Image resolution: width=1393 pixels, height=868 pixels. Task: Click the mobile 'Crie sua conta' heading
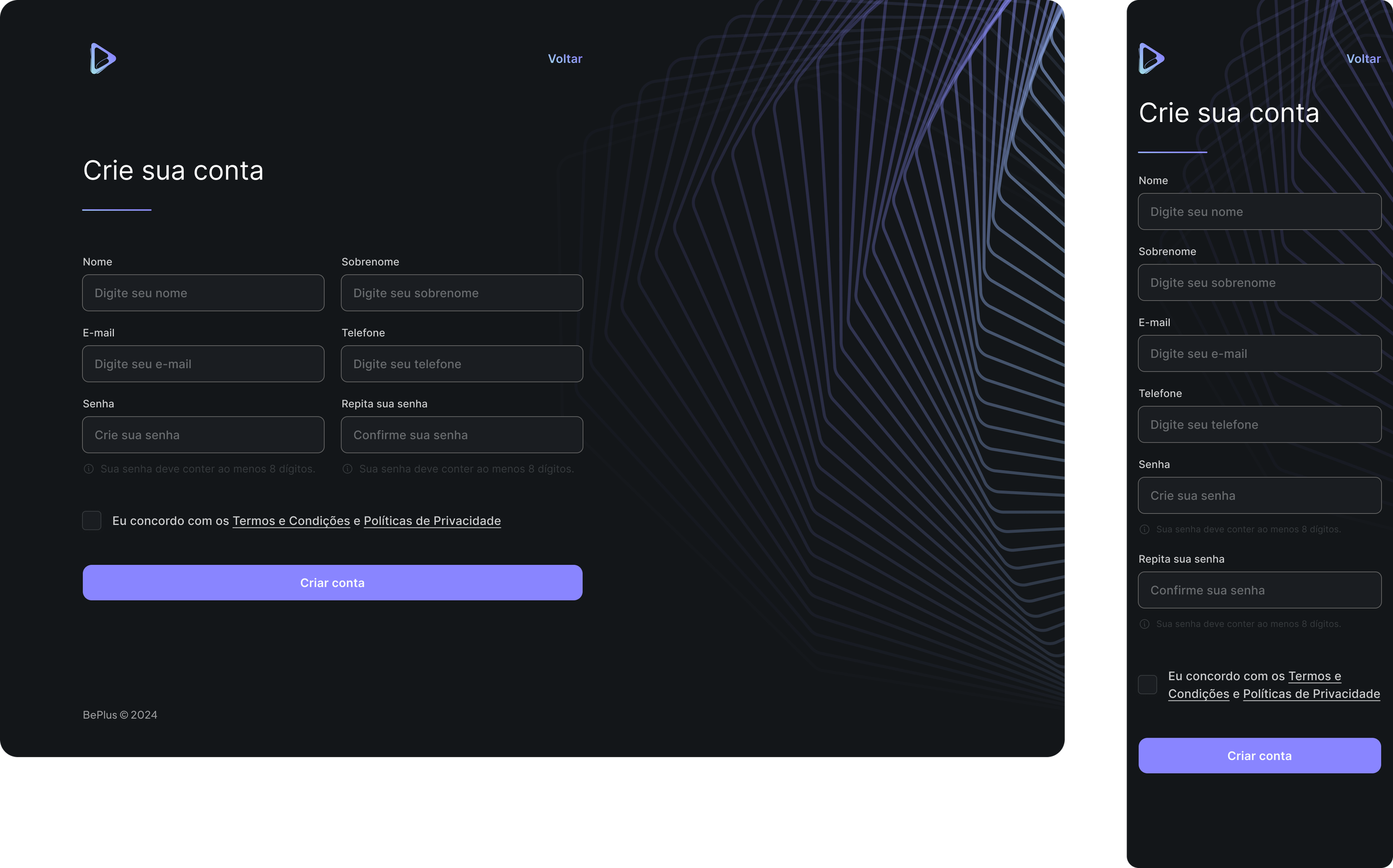pos(1229,113)
